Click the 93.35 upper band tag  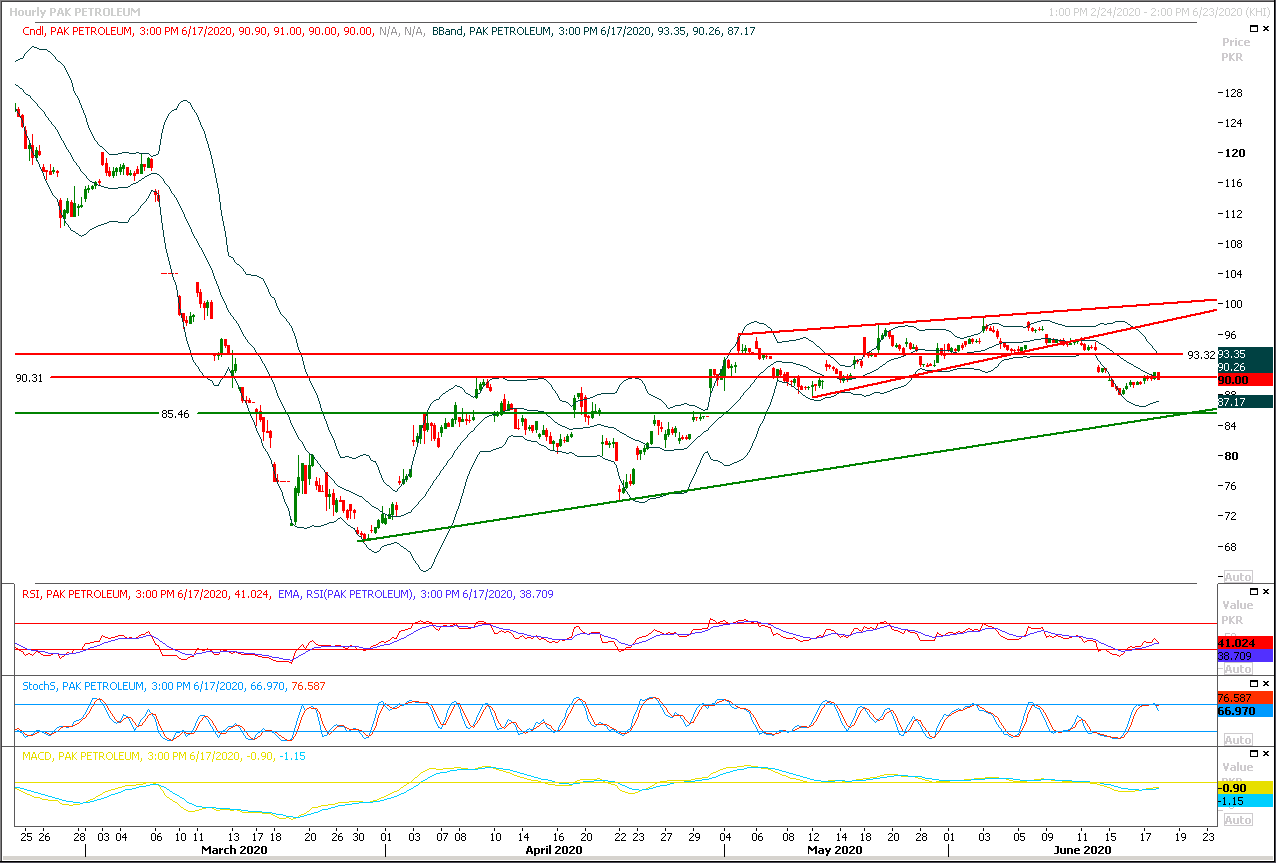point(1245,354)
